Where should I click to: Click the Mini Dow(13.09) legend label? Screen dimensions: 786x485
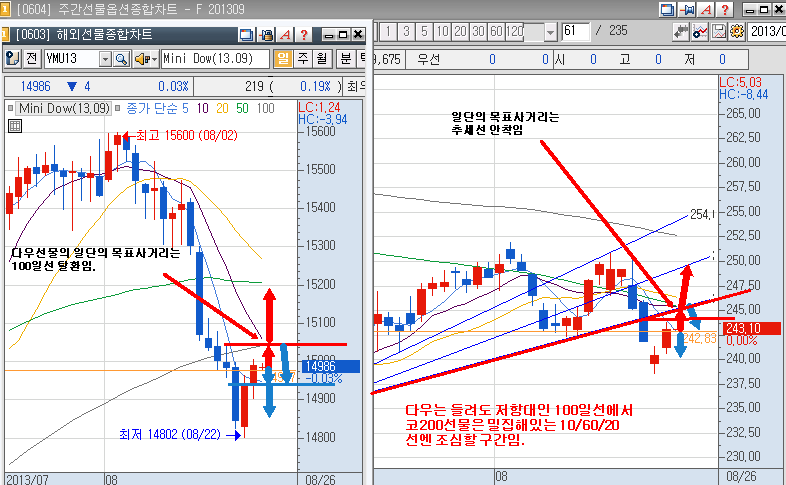pos(64,108)
